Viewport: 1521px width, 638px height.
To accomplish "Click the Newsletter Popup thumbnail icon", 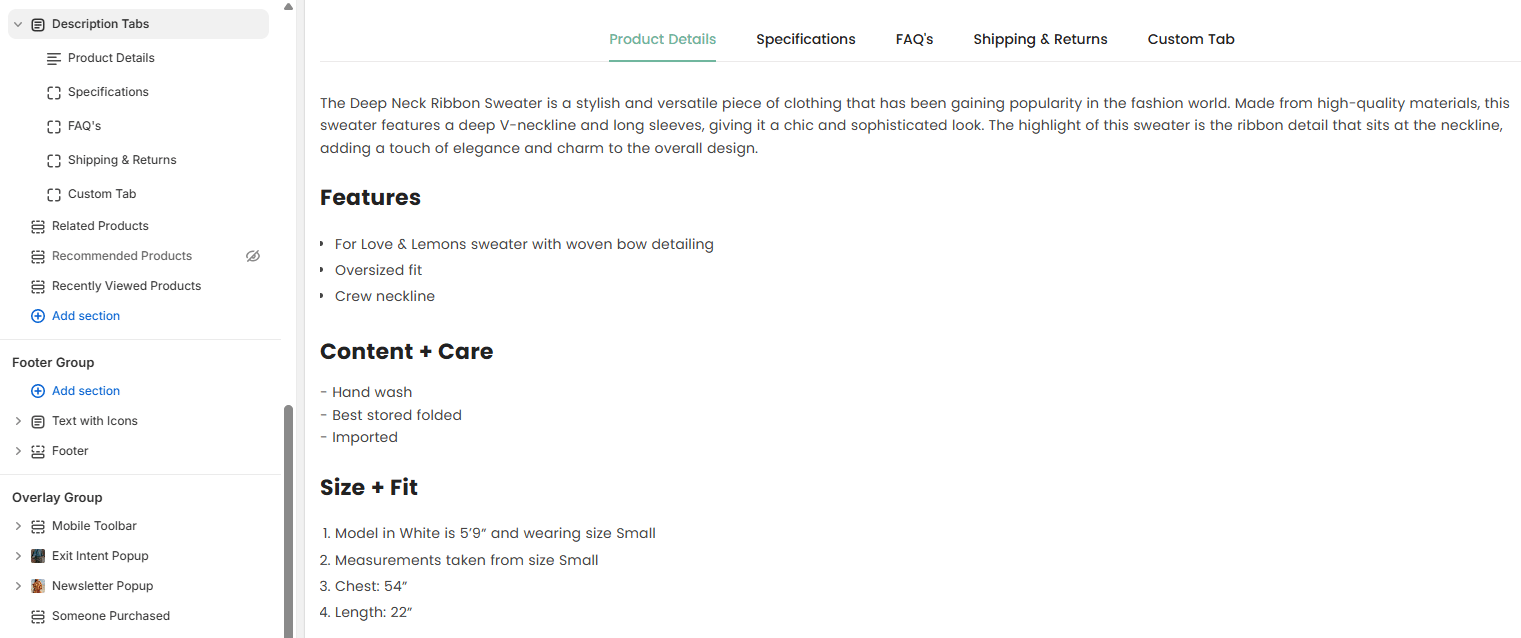I will [x=38, y=586].
